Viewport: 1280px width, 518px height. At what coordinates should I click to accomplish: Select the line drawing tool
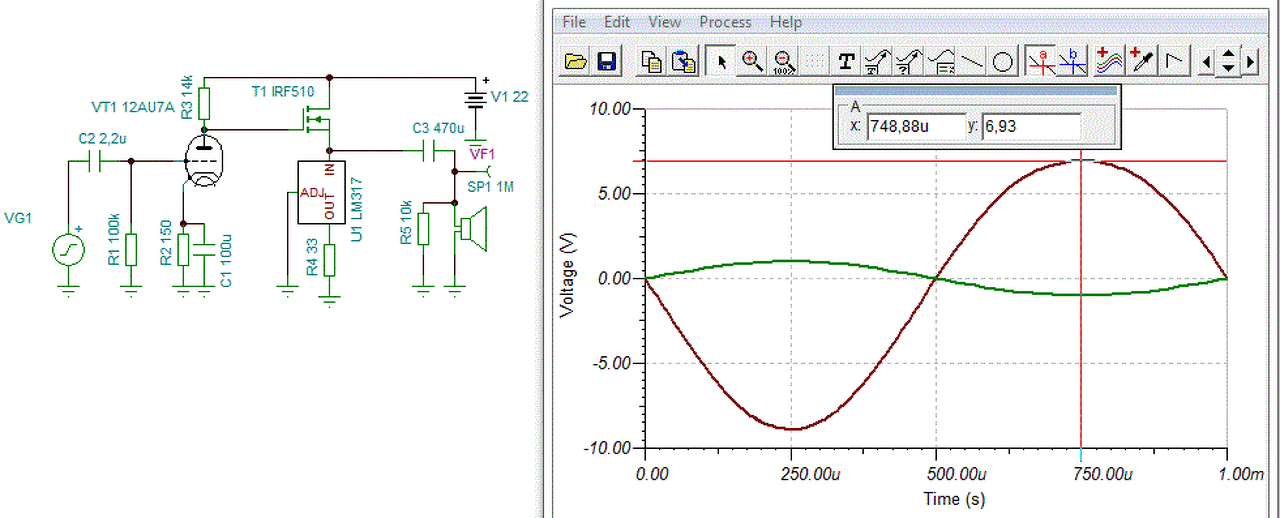pyautogui.click(x=972, y=62)
